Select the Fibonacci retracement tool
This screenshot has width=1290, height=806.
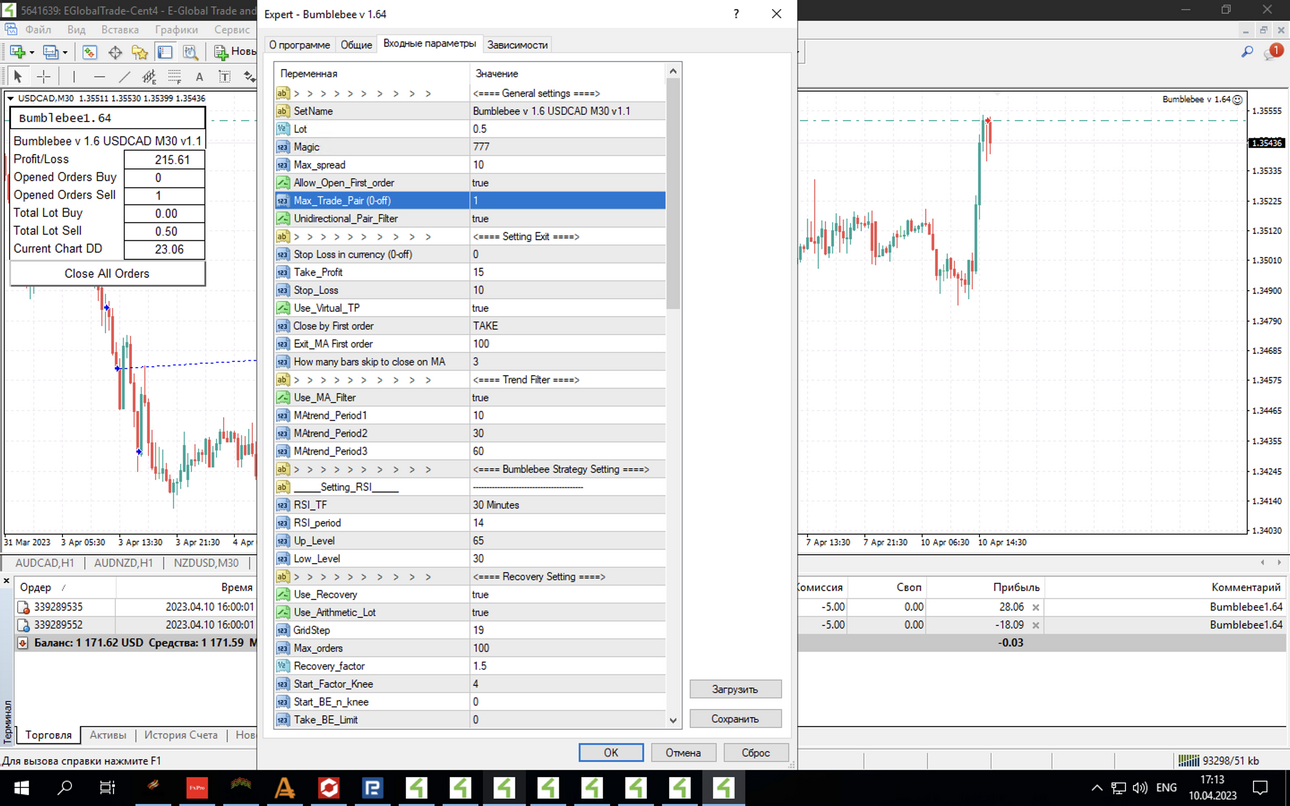coord(174,77)
